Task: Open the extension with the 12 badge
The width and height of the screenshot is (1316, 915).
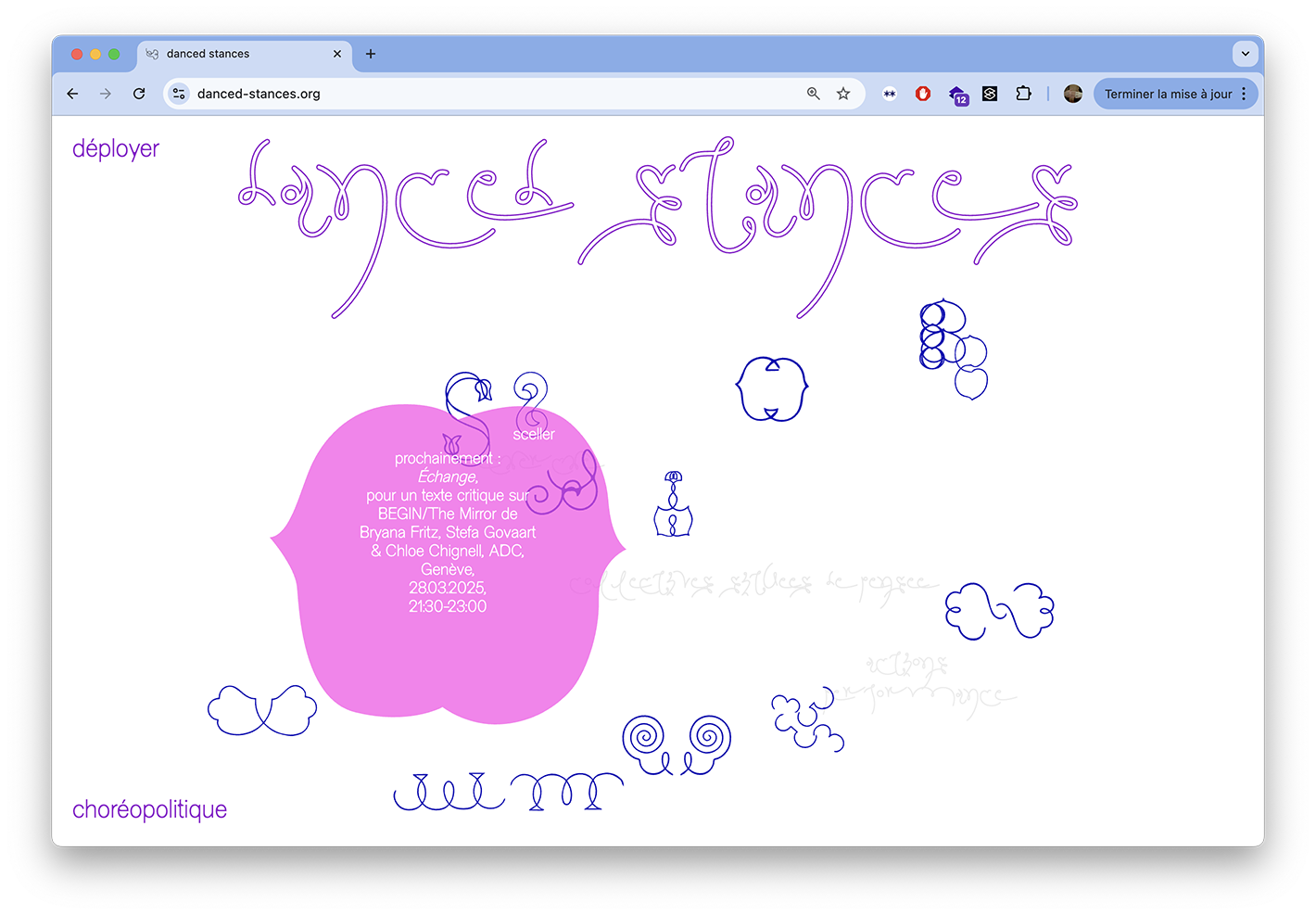Action: click(x=958, y=95)
